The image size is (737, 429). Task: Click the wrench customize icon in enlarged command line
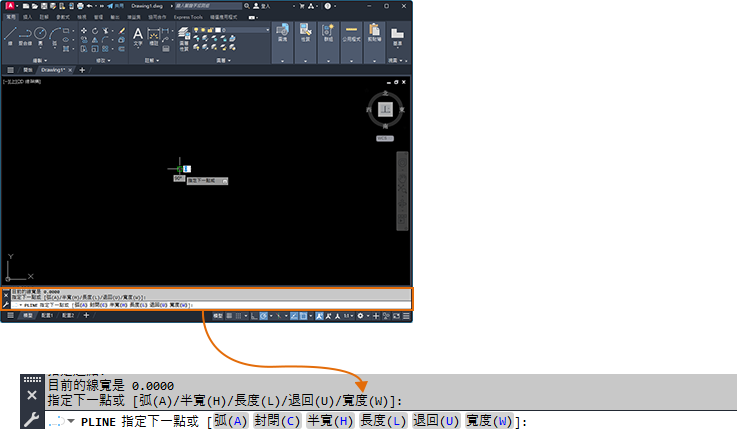pos(32,420)
